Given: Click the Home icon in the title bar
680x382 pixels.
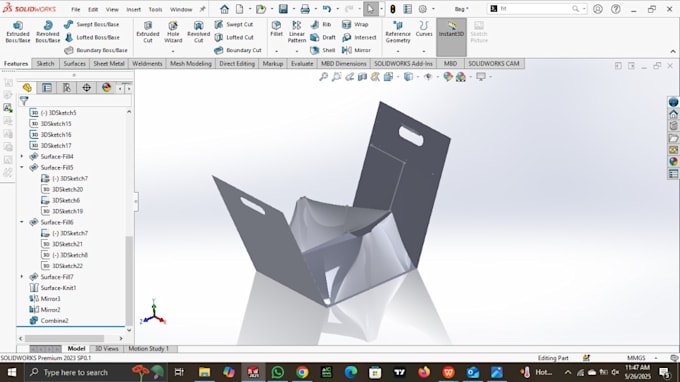Looking at the screenshot, I should click(x=224, y=9).
